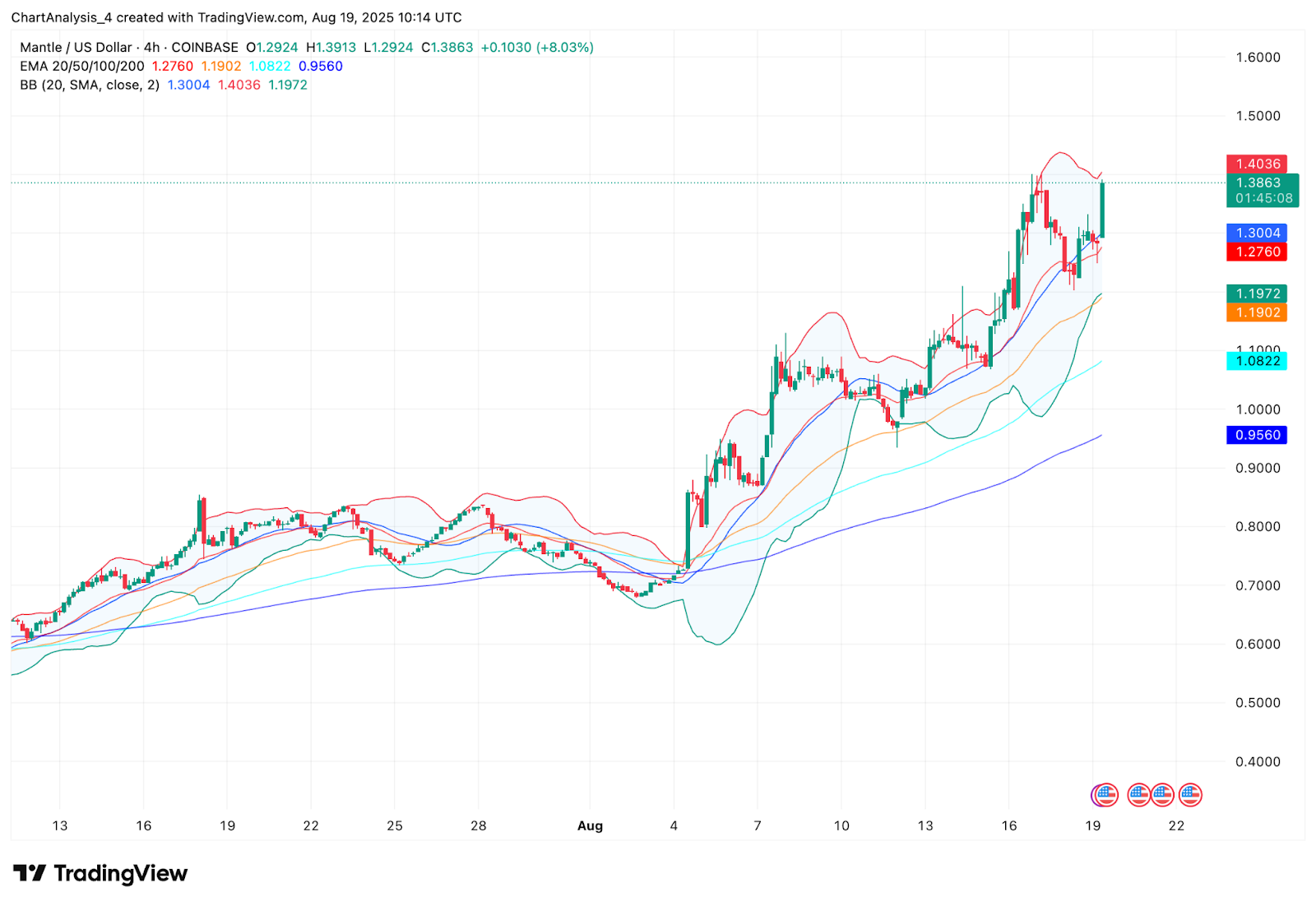Click the Mantle / US Dollar symbol title
Screen dimensions: 1316x906
[x=76, y=48]
